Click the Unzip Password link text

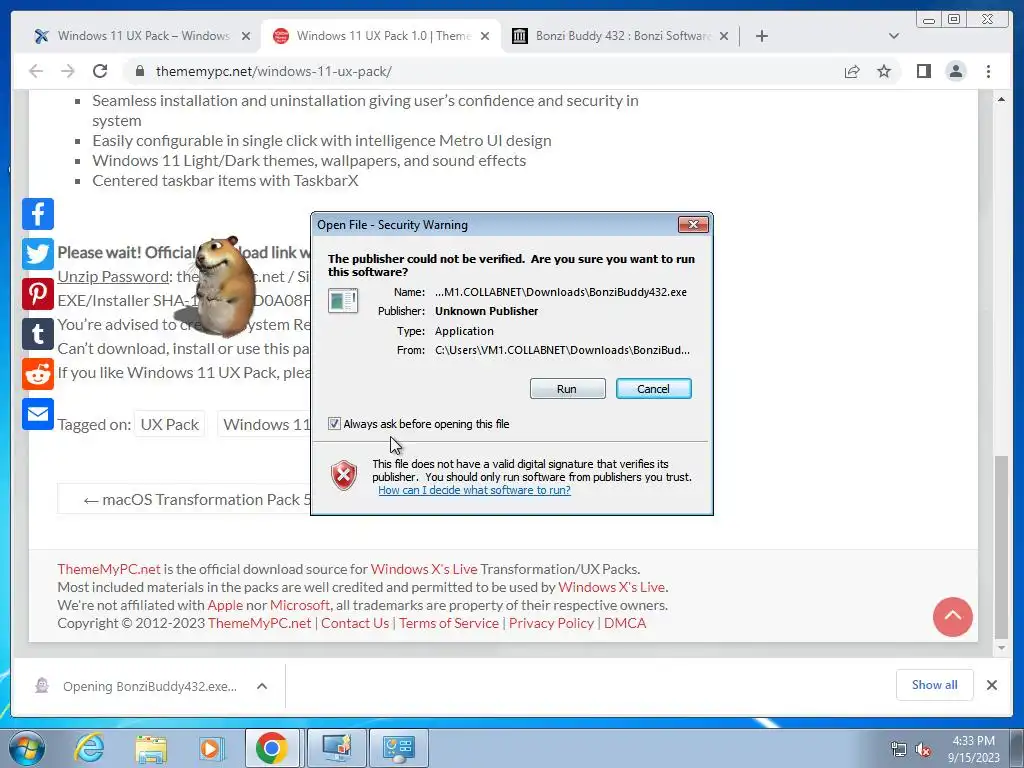(113, 276)
